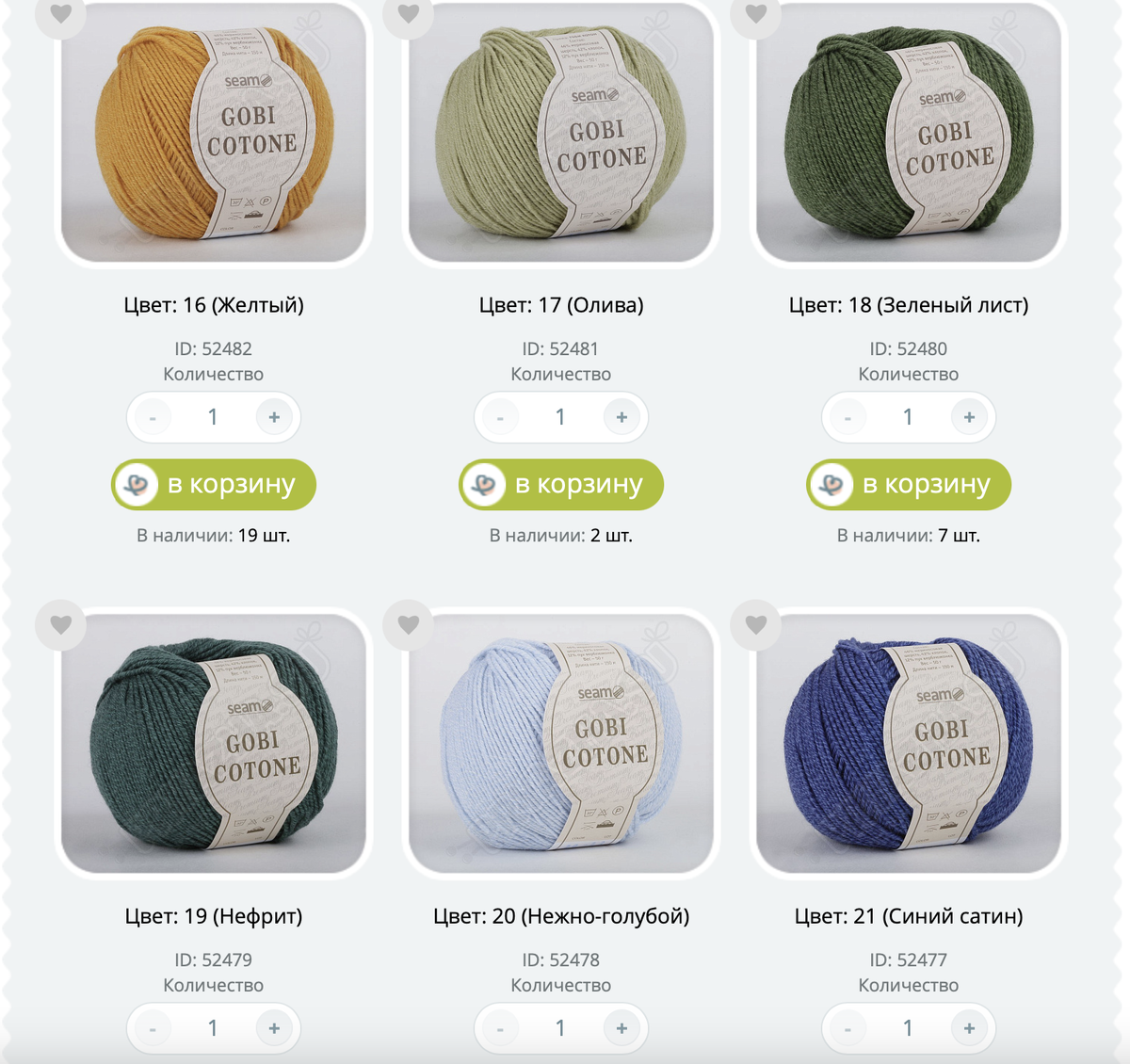
Task: Add Зеленый лист yarn в корзину
Action: (x=909, y=485)
